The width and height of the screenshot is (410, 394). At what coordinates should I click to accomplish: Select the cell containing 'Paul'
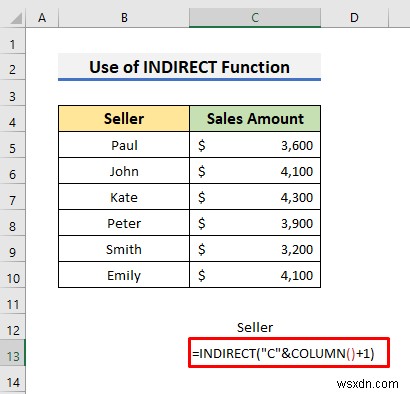[124, 145]
